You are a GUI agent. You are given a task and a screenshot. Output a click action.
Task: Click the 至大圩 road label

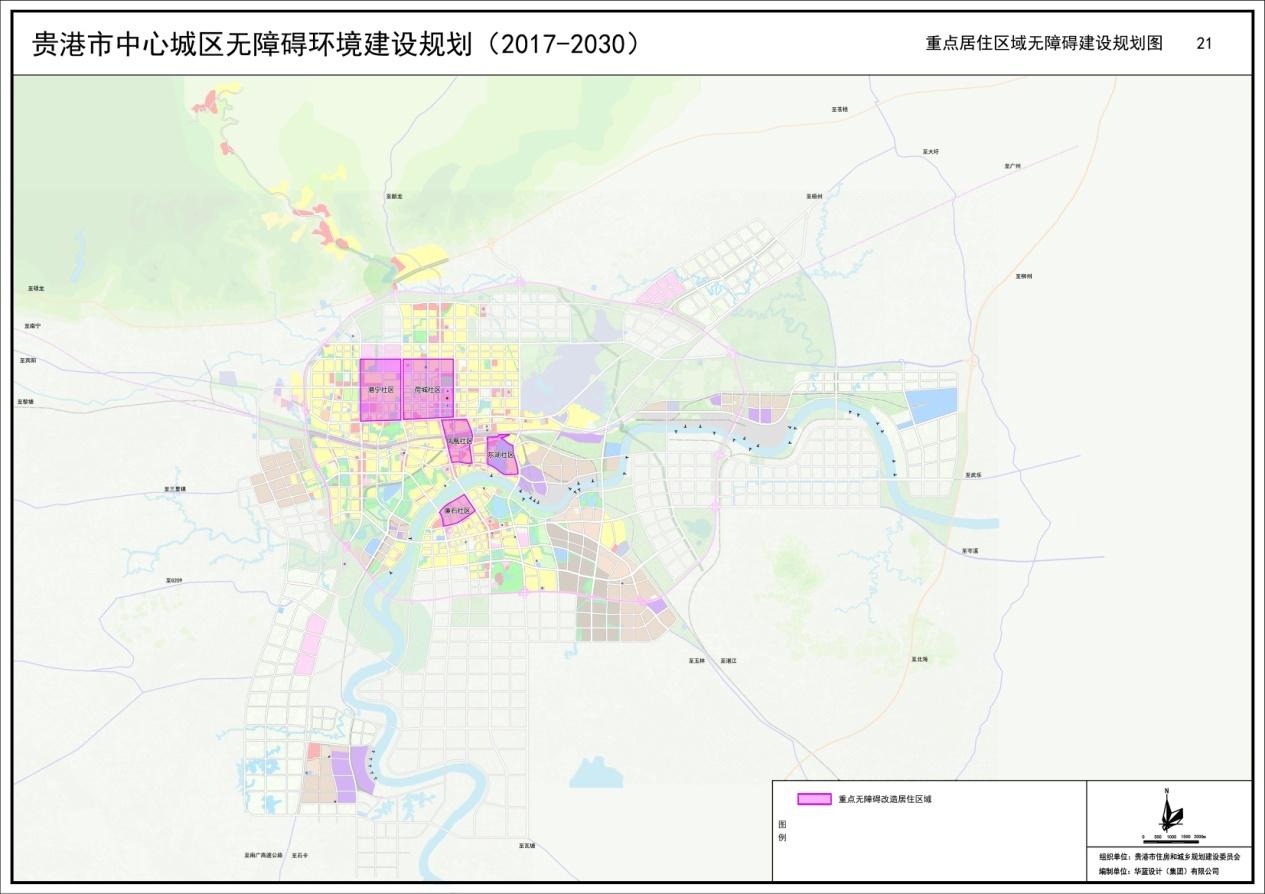931,152
